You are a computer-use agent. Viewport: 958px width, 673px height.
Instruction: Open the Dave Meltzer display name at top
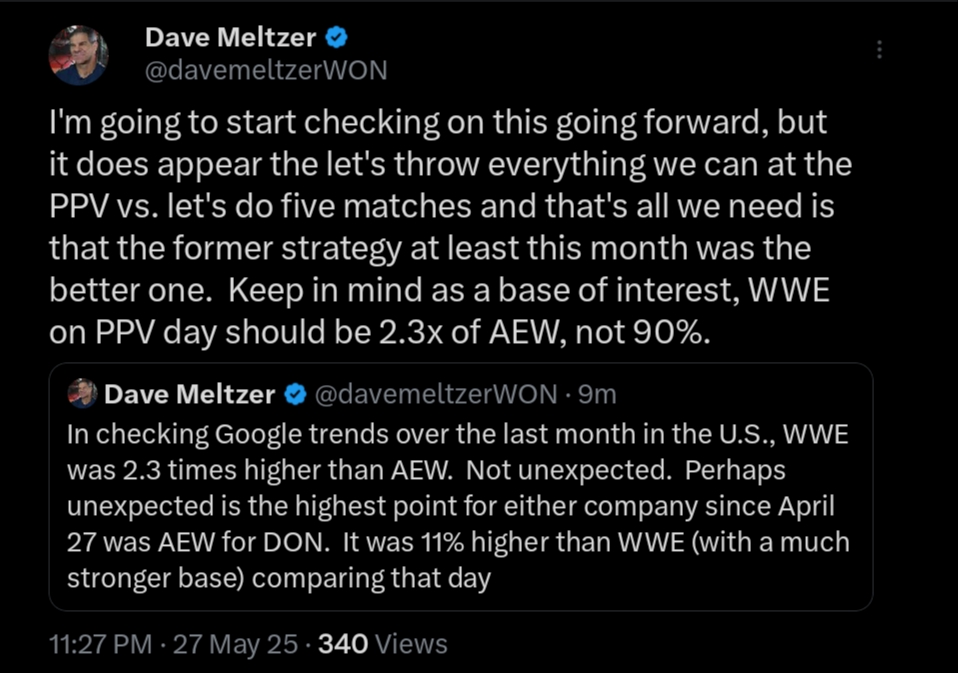231,38
